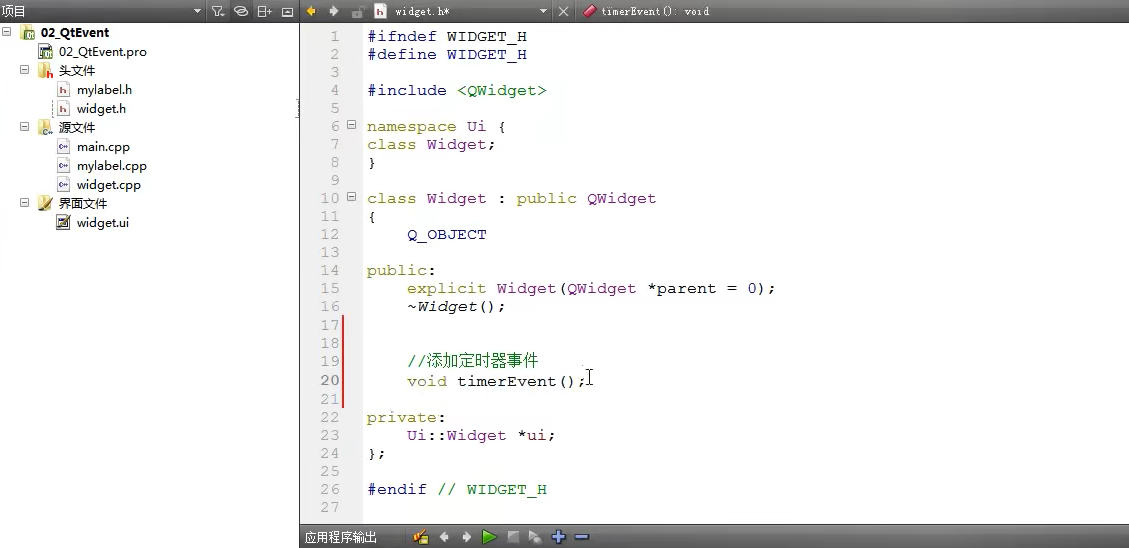Open the project tree filter icon
The height and width of the screenshot is (548, 1129).
[217, 12]
